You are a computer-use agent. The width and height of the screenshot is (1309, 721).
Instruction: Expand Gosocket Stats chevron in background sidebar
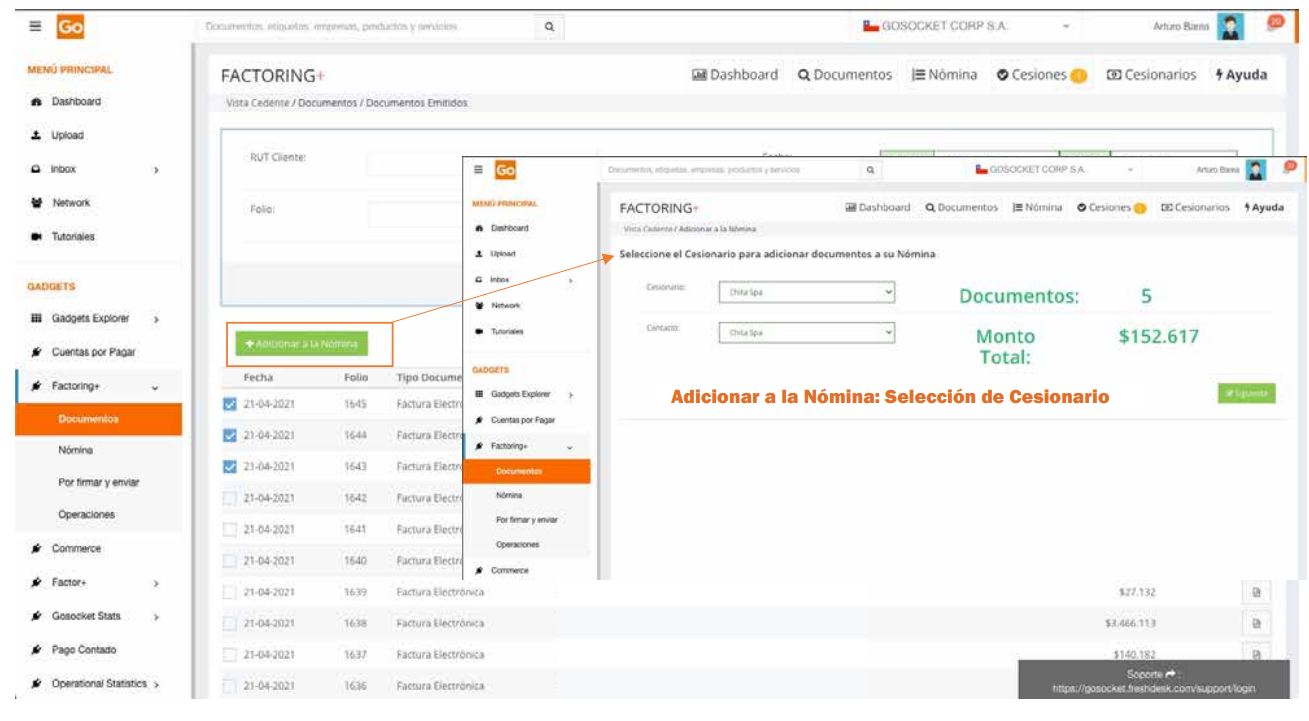coord(156,617)
